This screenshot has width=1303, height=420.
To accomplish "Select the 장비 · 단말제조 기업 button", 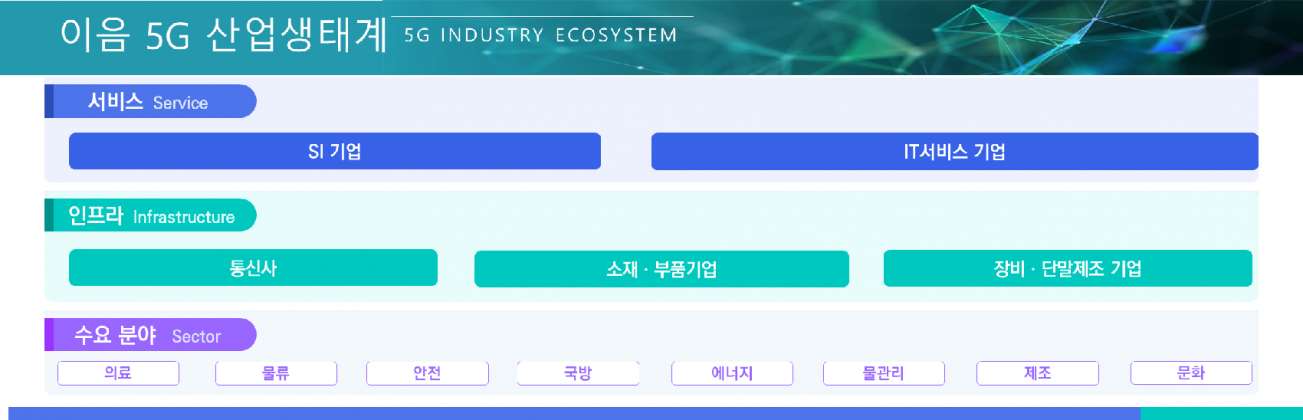I will [1067, 268].
